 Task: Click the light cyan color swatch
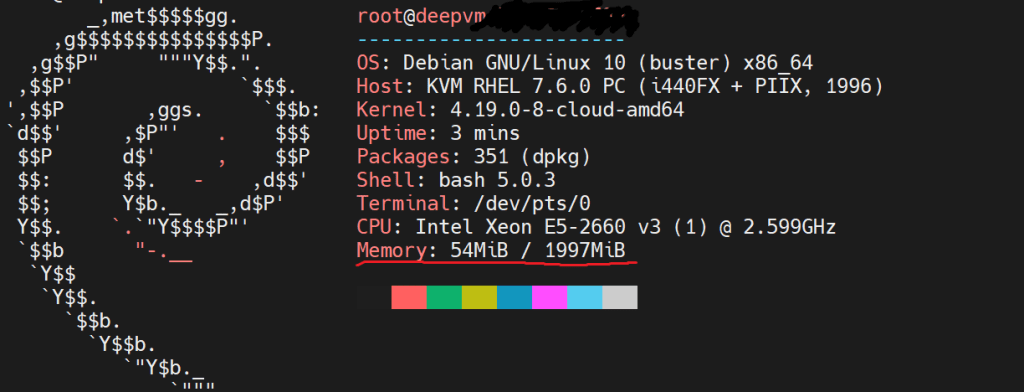coord(584,297)
